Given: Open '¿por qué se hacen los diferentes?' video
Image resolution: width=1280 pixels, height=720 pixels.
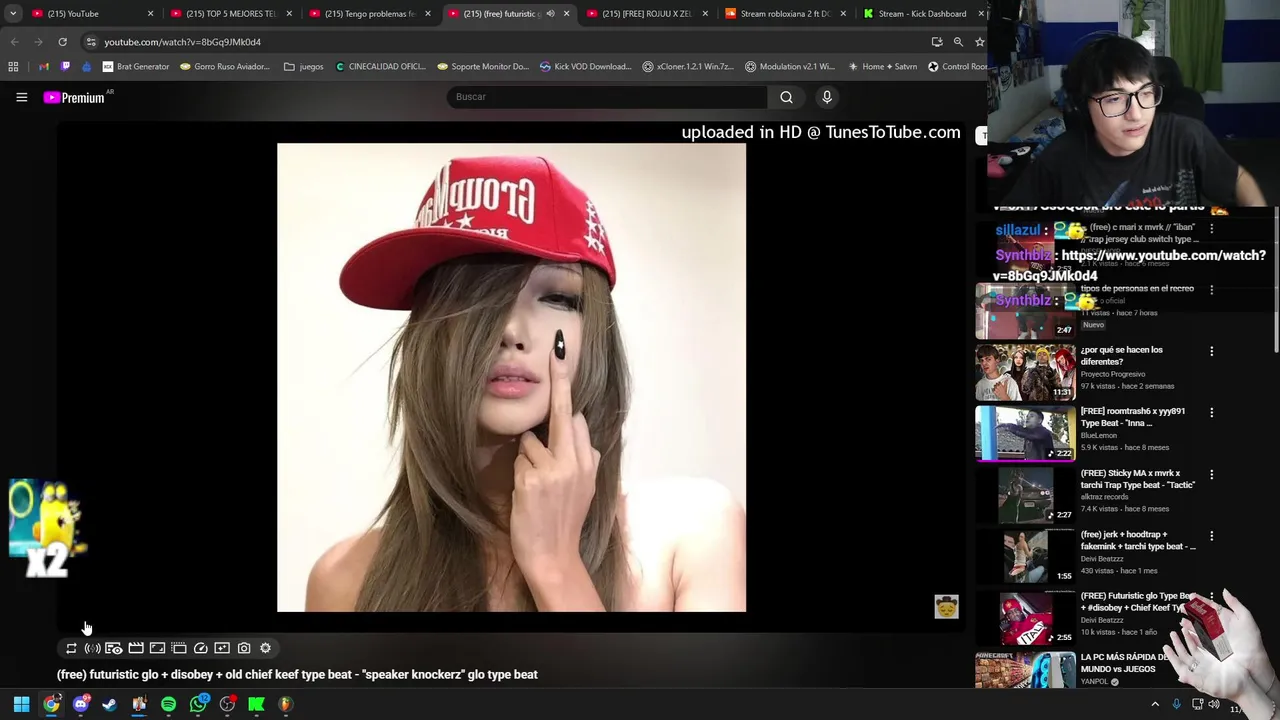Looking at the screenshot, I should [x=1121, y=355].
